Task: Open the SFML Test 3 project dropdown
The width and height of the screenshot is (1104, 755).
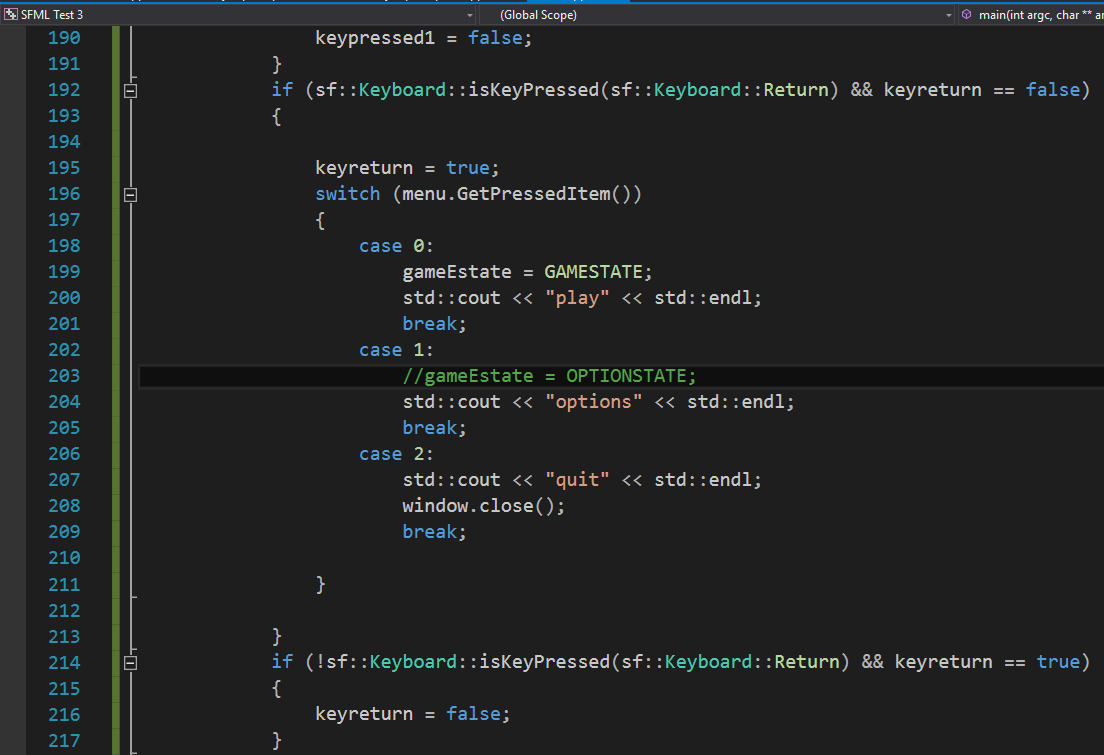Action: tap(470, 15)
